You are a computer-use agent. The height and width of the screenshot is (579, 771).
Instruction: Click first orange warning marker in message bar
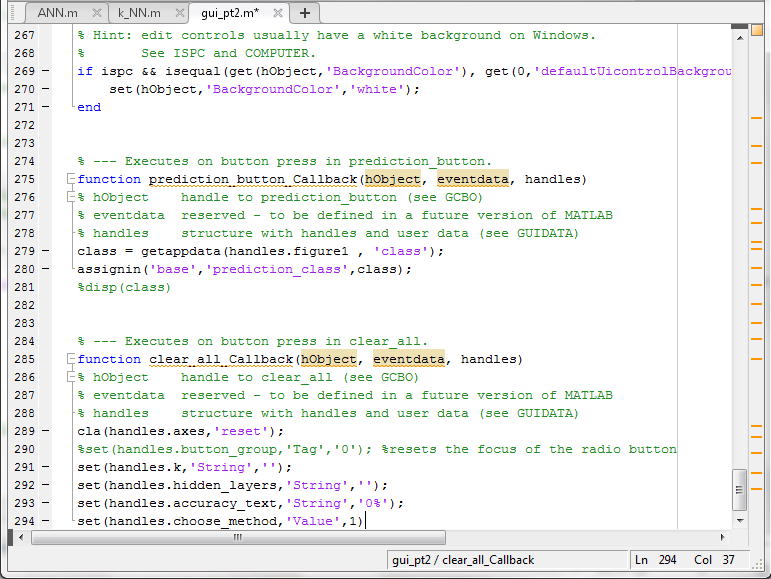pyautogui.click(x=756, y=118)
